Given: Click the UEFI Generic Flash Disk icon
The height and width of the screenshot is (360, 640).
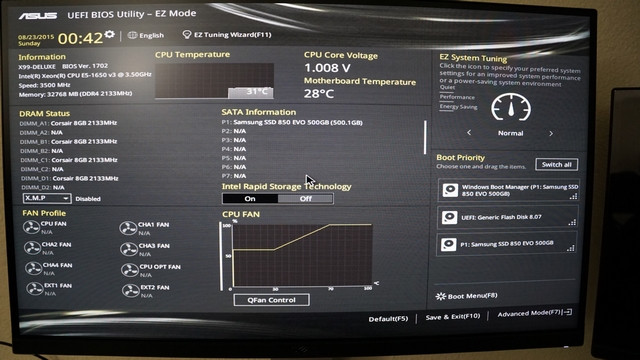Looking at the screenshot, I should click(x=449, y=217).
